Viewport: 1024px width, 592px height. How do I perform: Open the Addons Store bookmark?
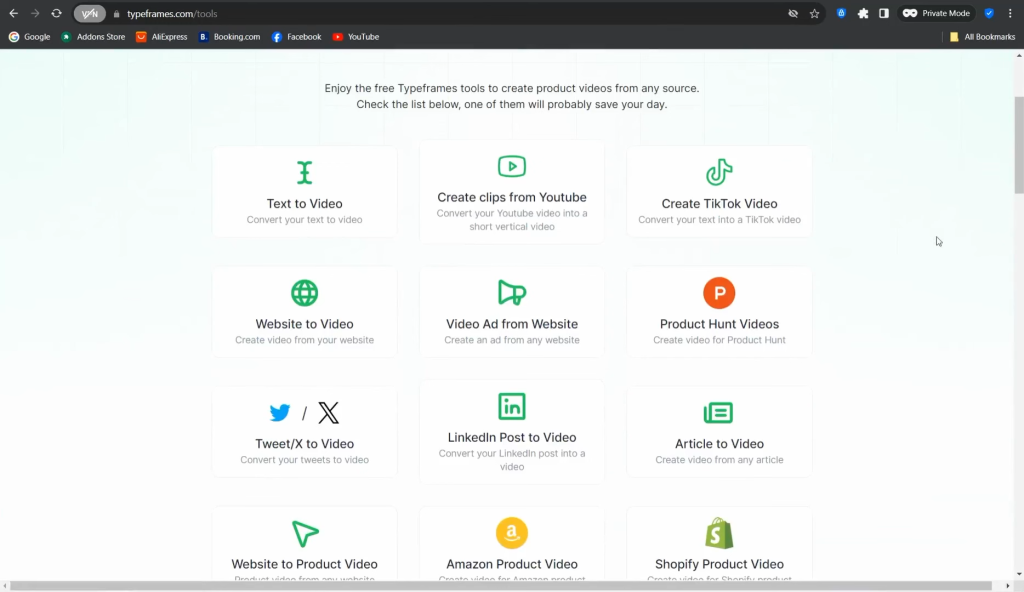[93, 37]
